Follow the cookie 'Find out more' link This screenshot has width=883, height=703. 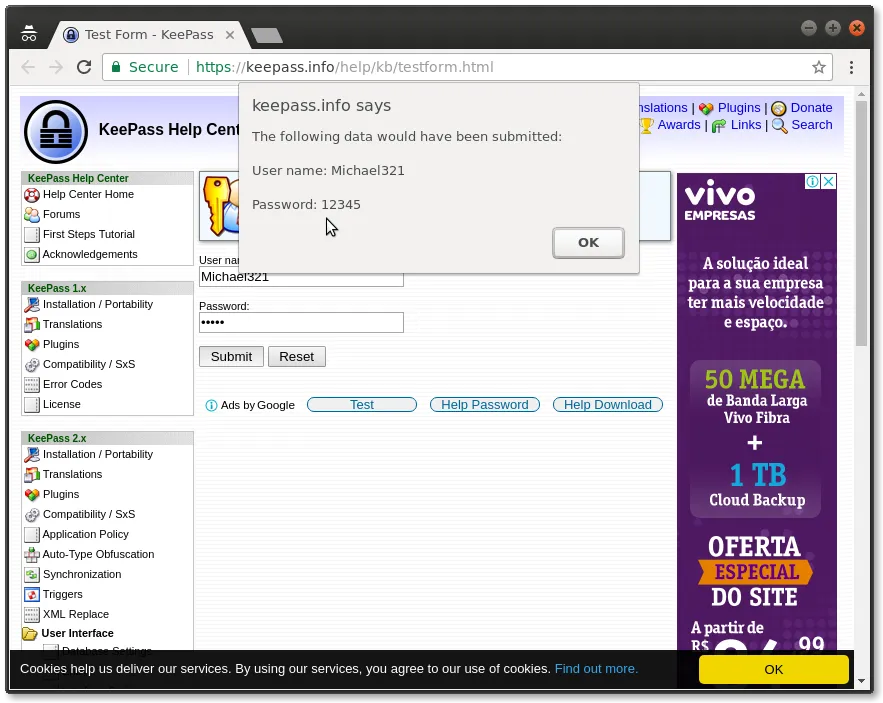coord(596,669)
